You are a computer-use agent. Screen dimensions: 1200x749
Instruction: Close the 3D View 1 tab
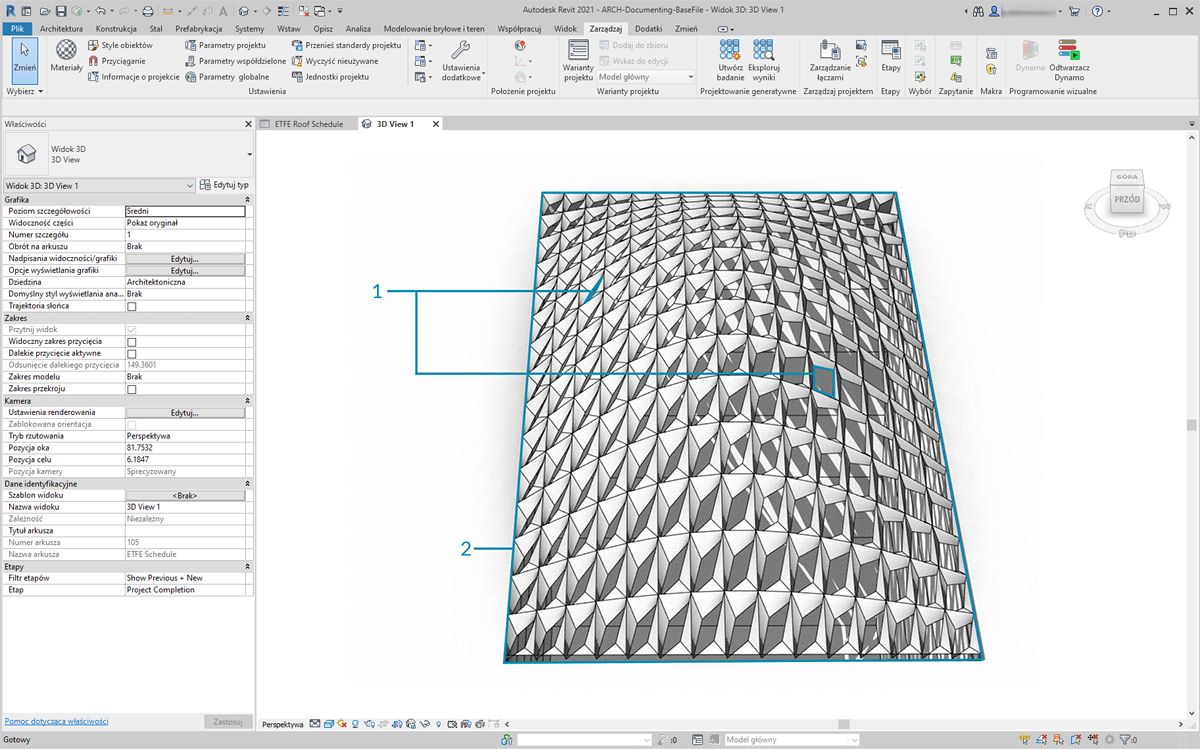click(x=435, y=124)
